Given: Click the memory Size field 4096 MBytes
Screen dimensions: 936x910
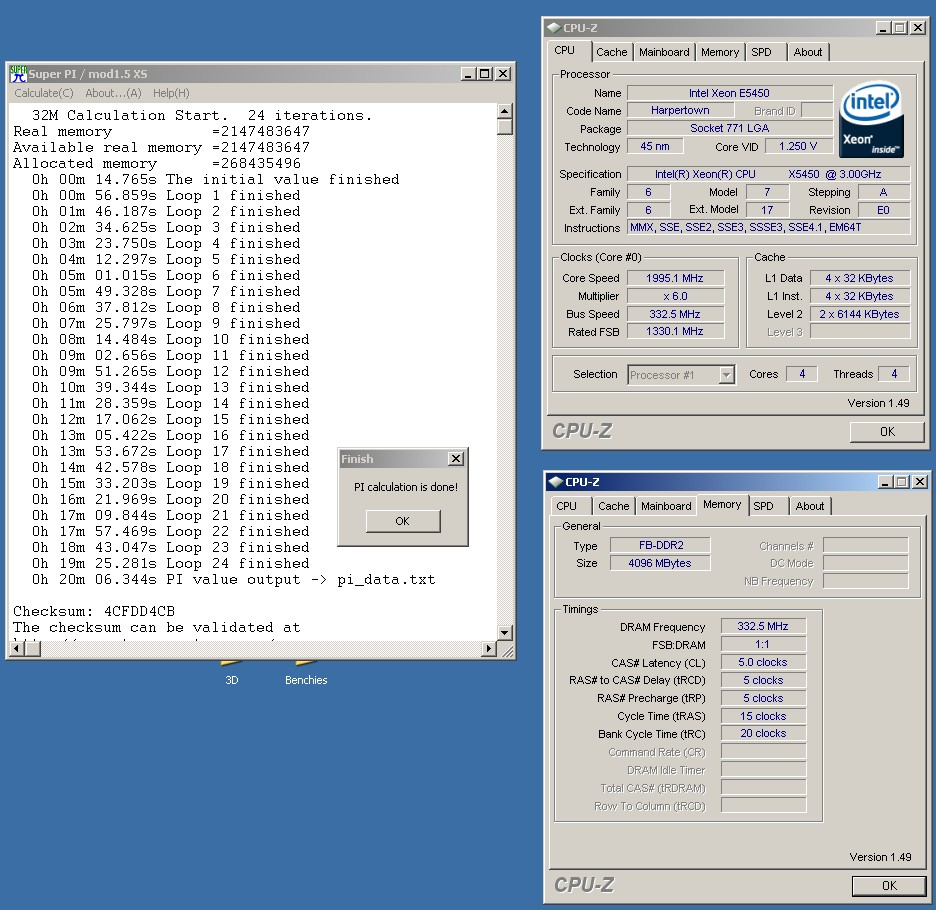Looking at the screenshot, I should click(x=660, y=563).
